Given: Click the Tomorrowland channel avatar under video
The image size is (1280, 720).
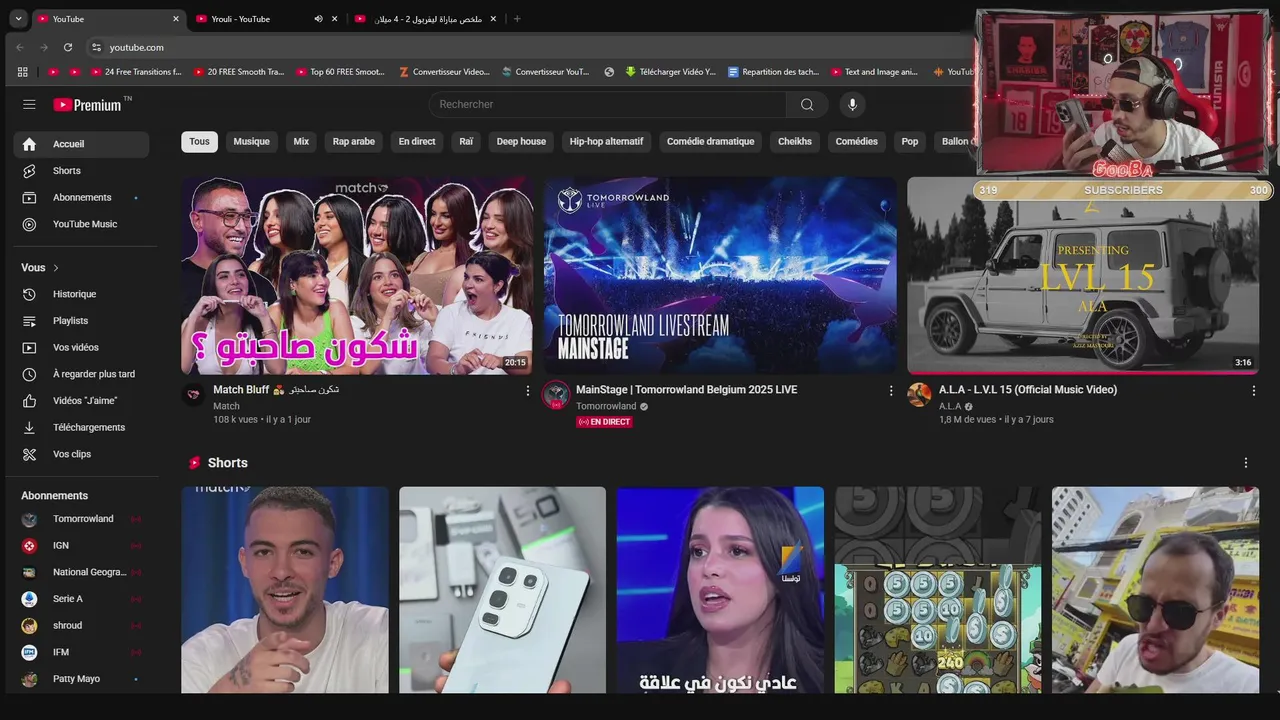Looking at the screenshot, I should [x=556, y=394].
